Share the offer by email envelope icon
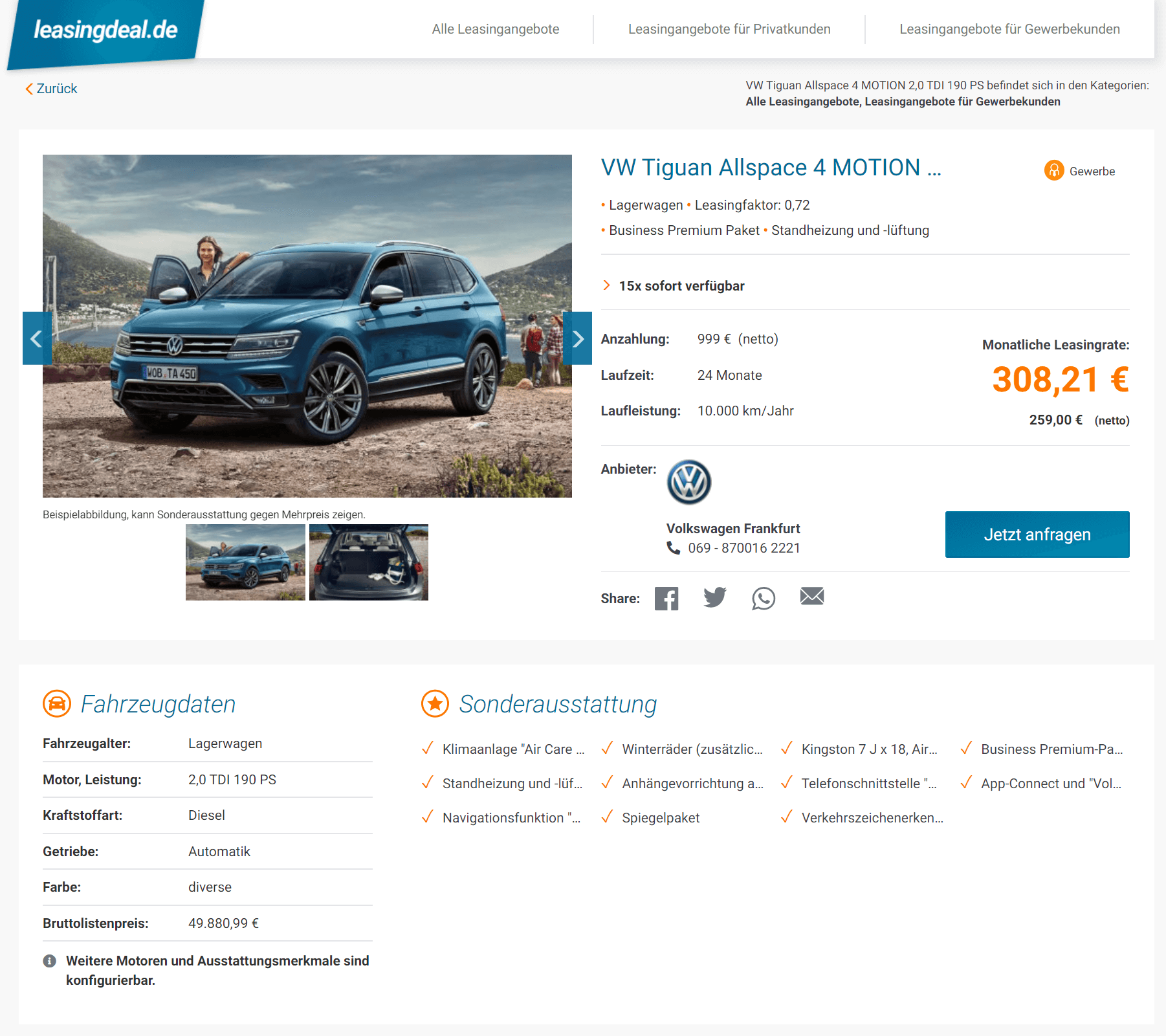 pos(812,596)
